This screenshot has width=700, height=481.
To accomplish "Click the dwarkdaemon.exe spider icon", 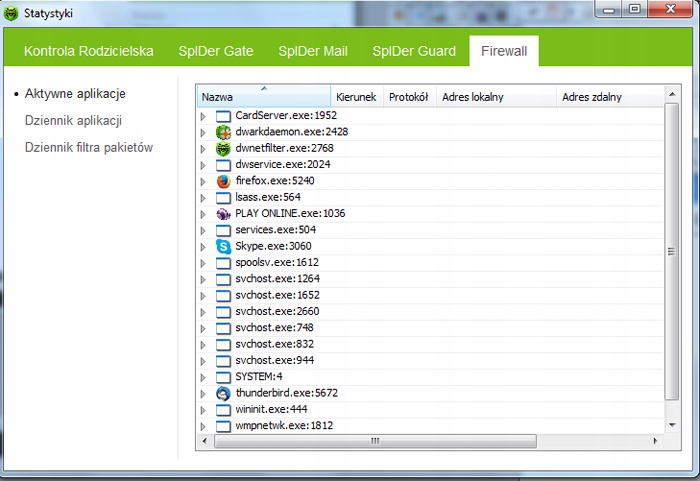I will pos(223,132).
